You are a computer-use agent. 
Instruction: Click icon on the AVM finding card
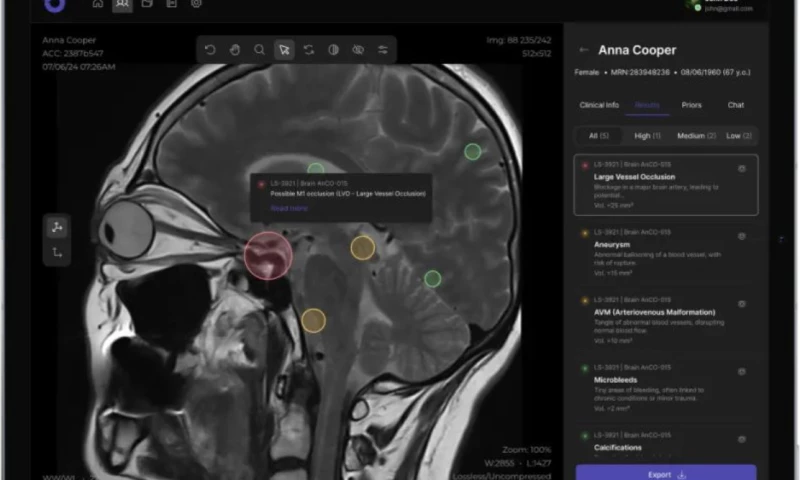[742, 304]
